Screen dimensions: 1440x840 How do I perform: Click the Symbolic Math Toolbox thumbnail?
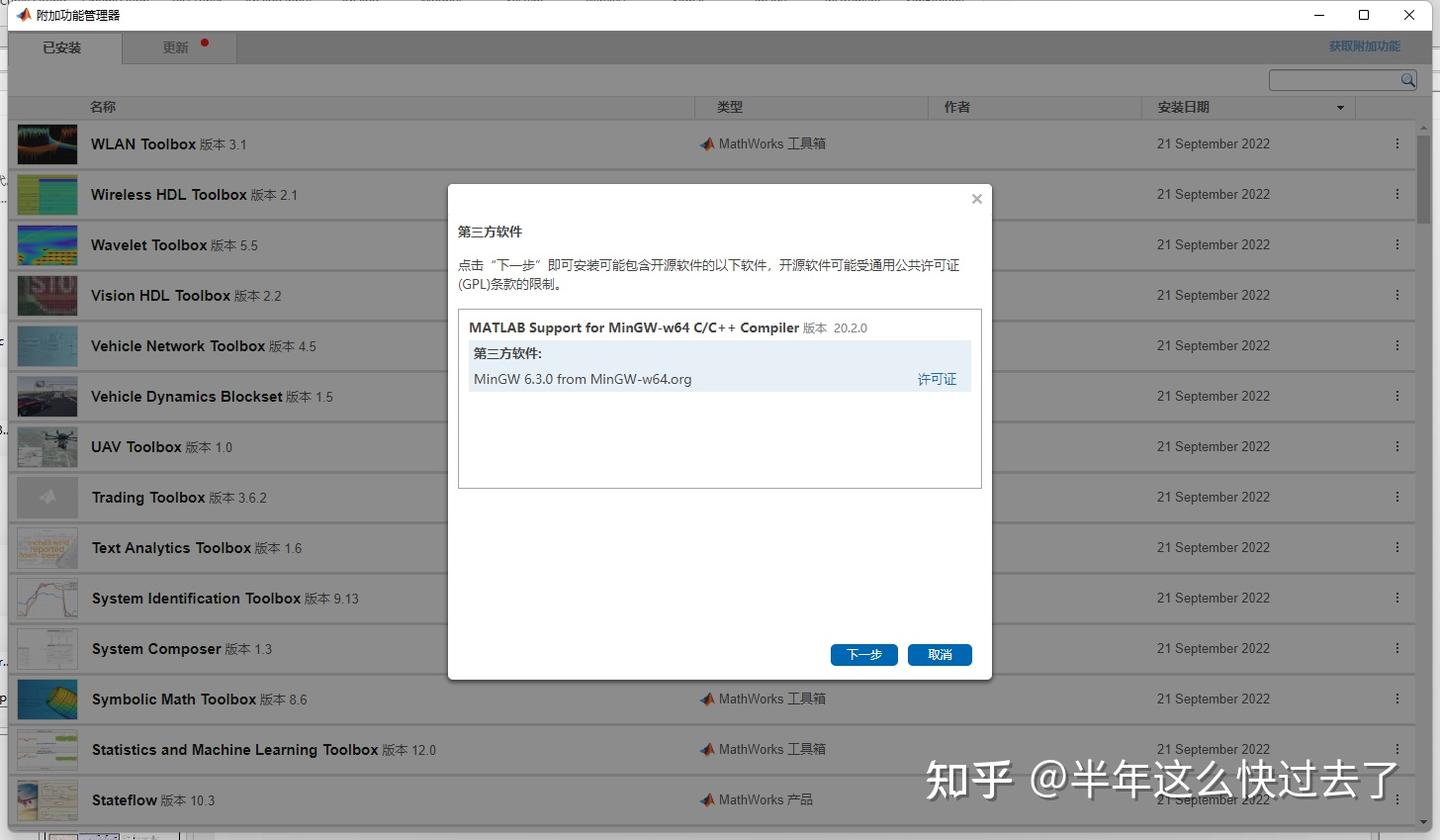46,699
